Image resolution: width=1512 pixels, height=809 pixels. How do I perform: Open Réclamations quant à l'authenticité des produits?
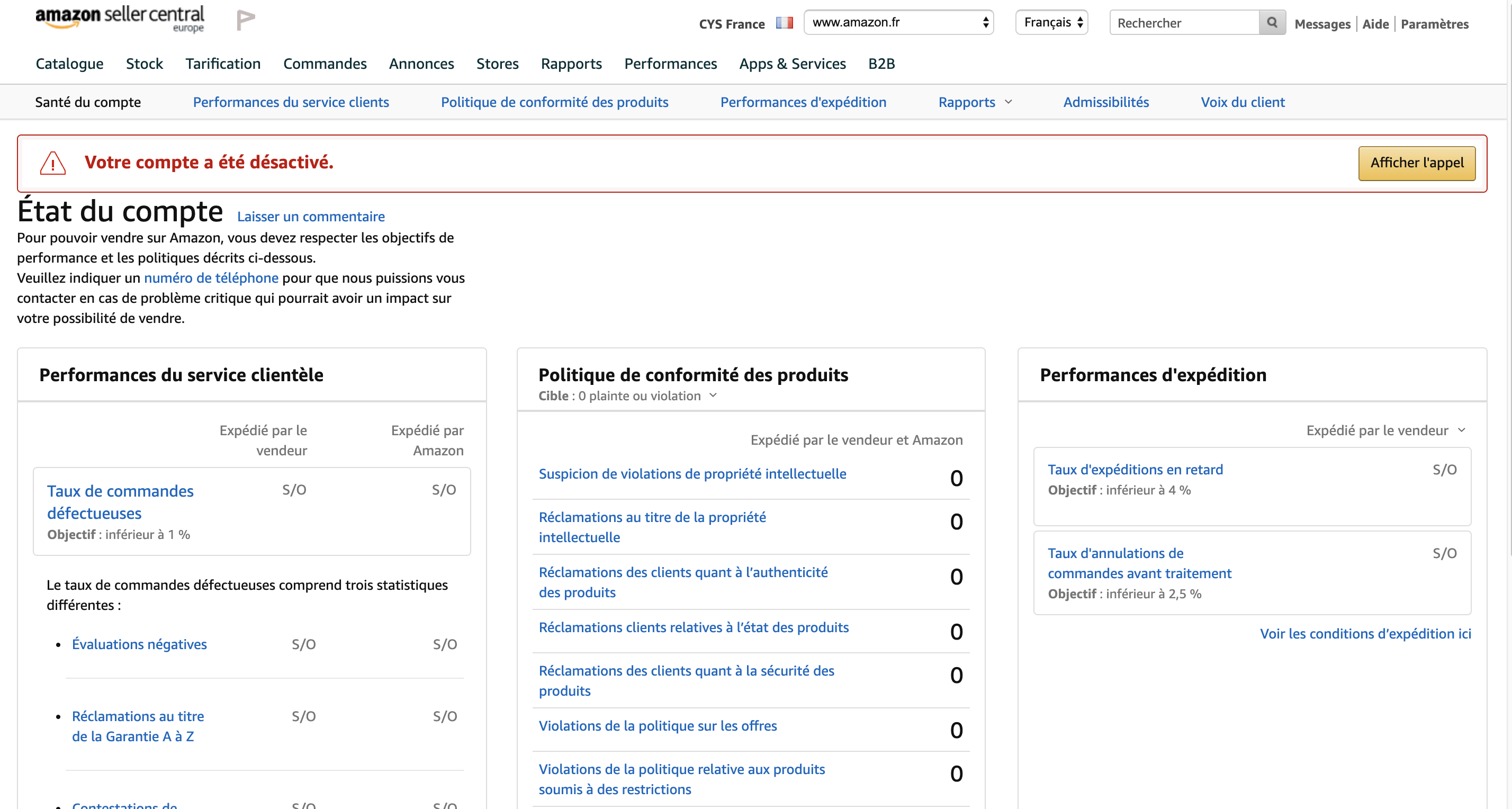[683, 582]
